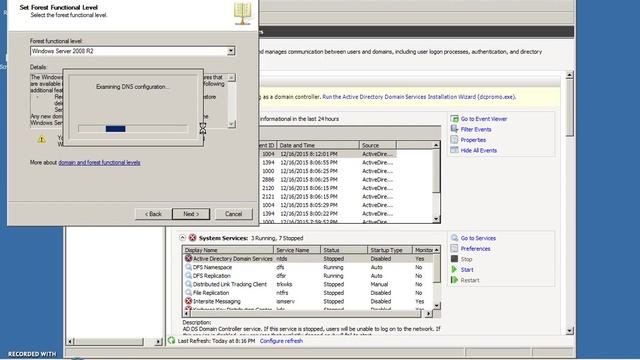Open Go to Event Viewer link
The width and height of the screenshot is (640, 360).
click(484, 119)
